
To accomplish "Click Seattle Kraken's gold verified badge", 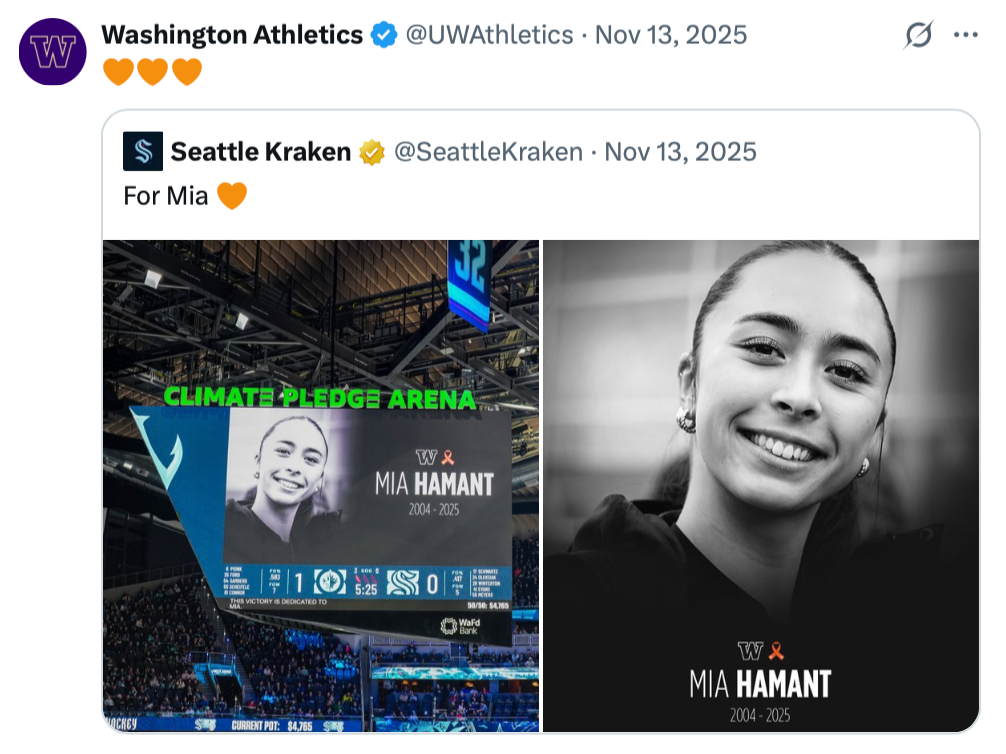I will (x=372, y=152).
